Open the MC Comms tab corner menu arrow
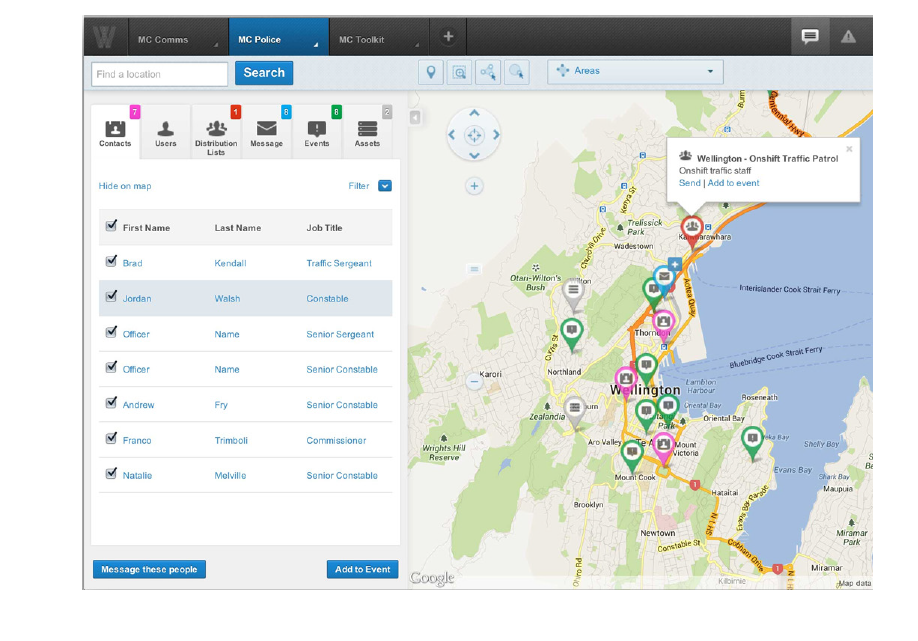Screen dimensions: 918x641 pos(215,44)
